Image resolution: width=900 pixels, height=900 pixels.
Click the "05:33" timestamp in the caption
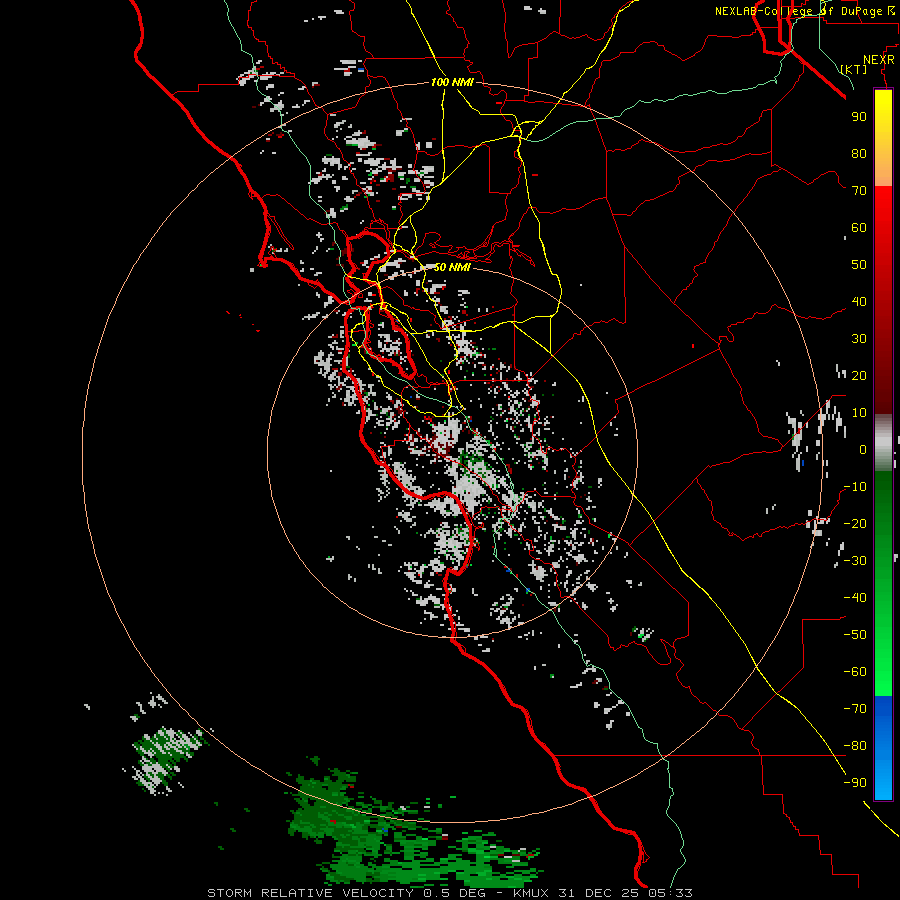click(x=670, y=893)
